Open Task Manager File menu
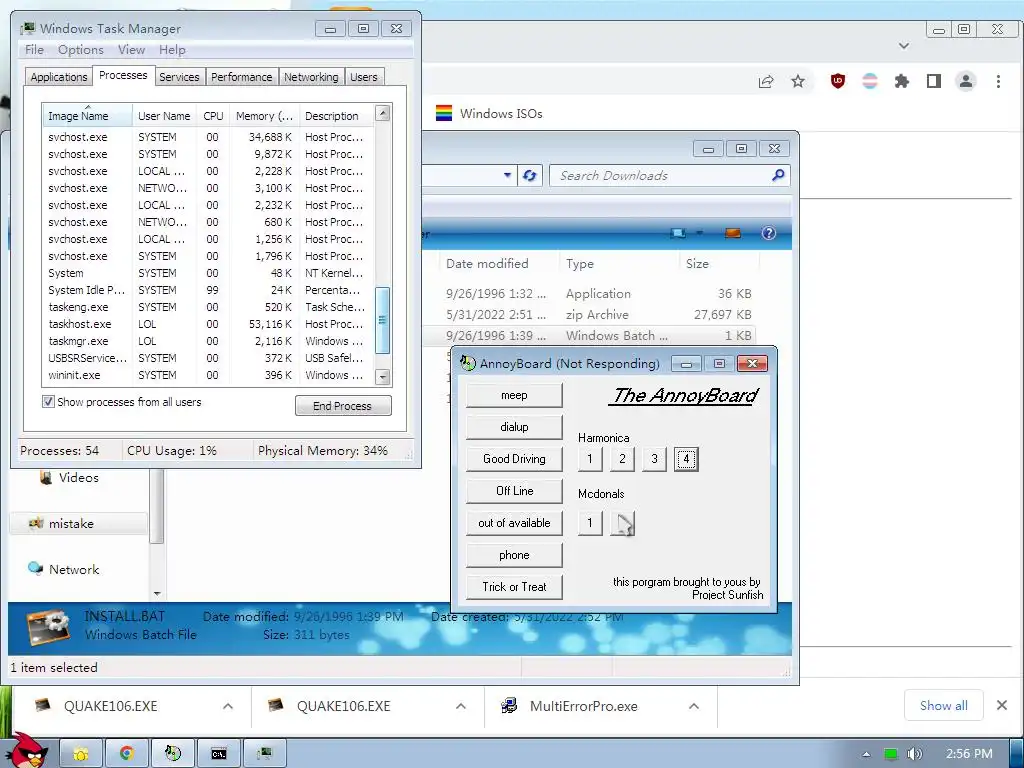1024x768 pixels. point(34,50)
